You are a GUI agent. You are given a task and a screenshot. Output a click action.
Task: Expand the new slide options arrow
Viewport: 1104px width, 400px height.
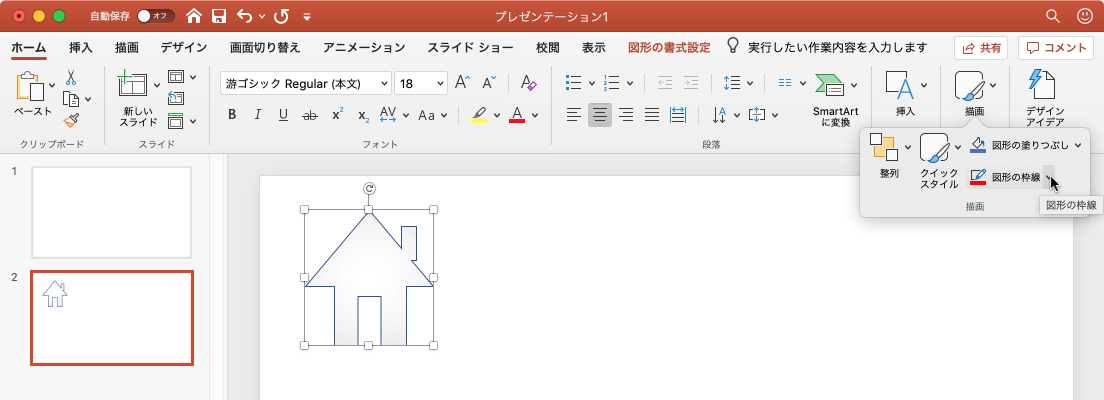(157, 86)
